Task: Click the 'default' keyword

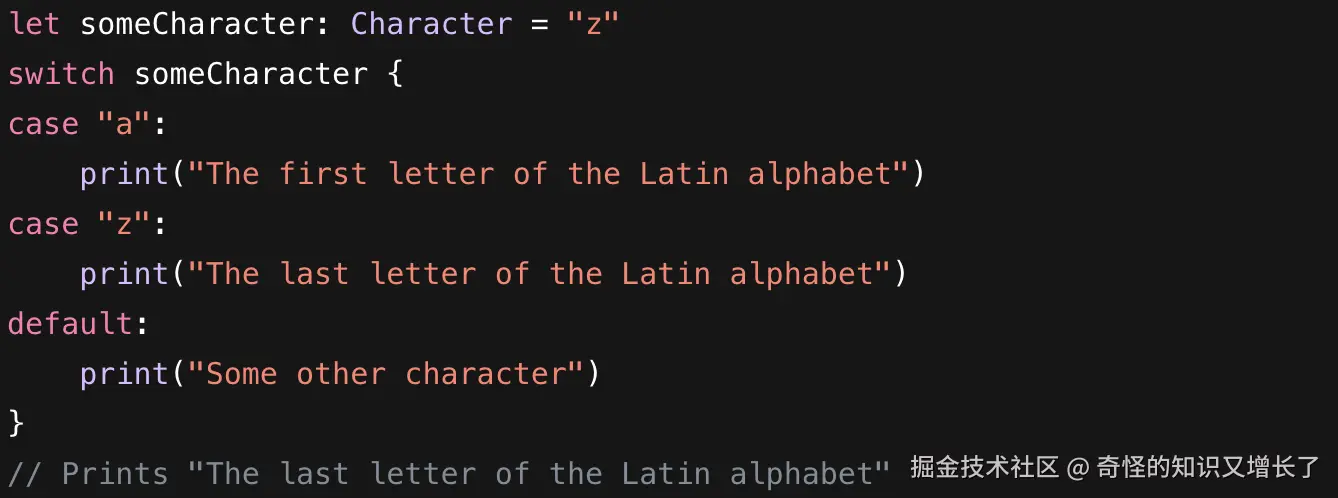Action: tap(71, 324)
